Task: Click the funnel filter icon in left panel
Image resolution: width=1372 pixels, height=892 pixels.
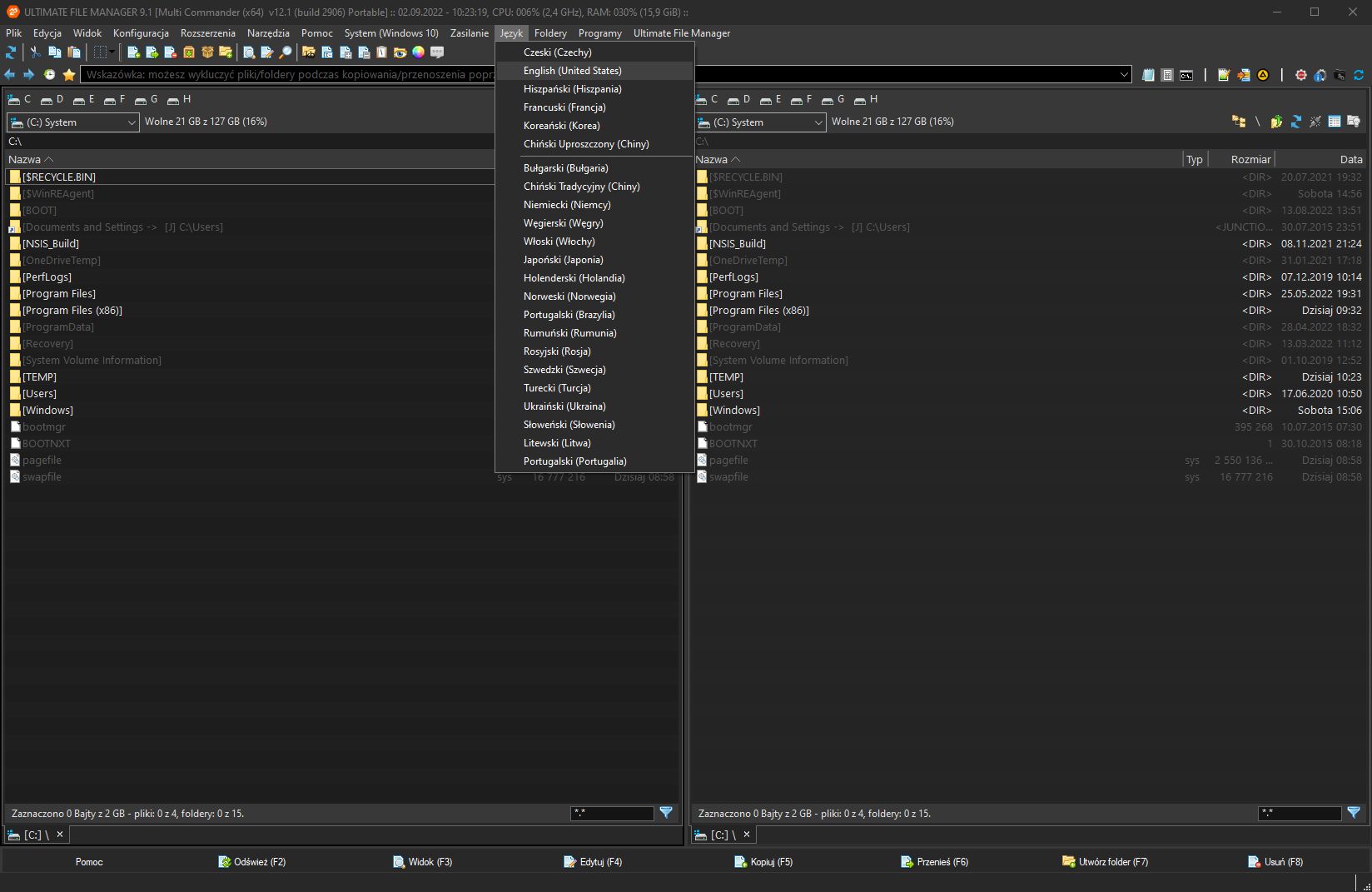Action: [666, 813]
